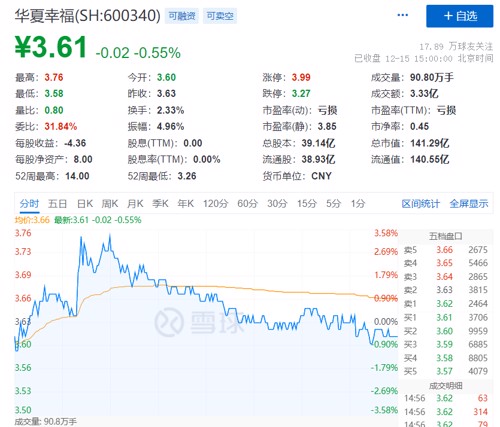Switch to the 月K chart tab
Screen dimensions: 500x427
[x=135, y=203]
